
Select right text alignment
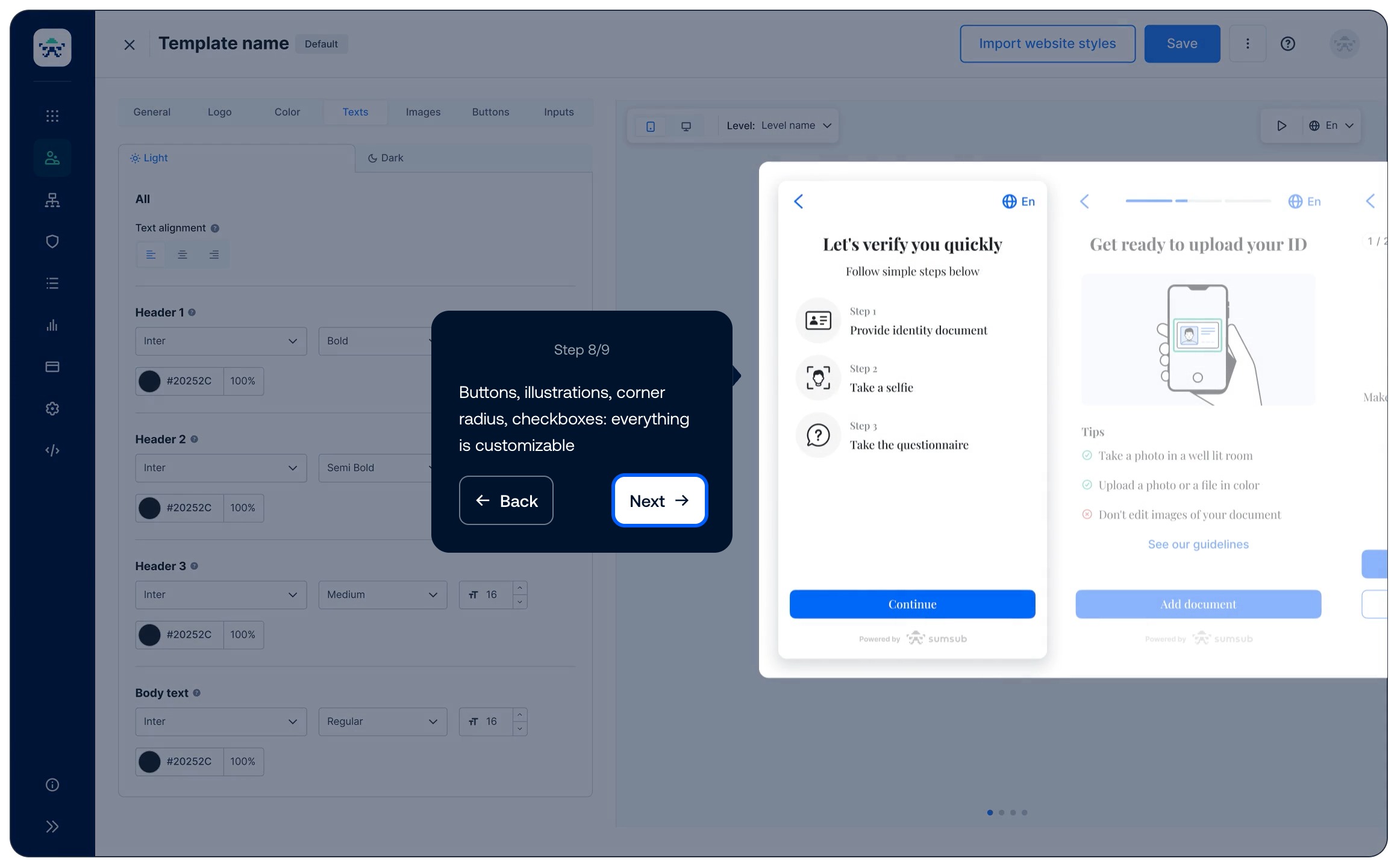[x=214, y=255]
